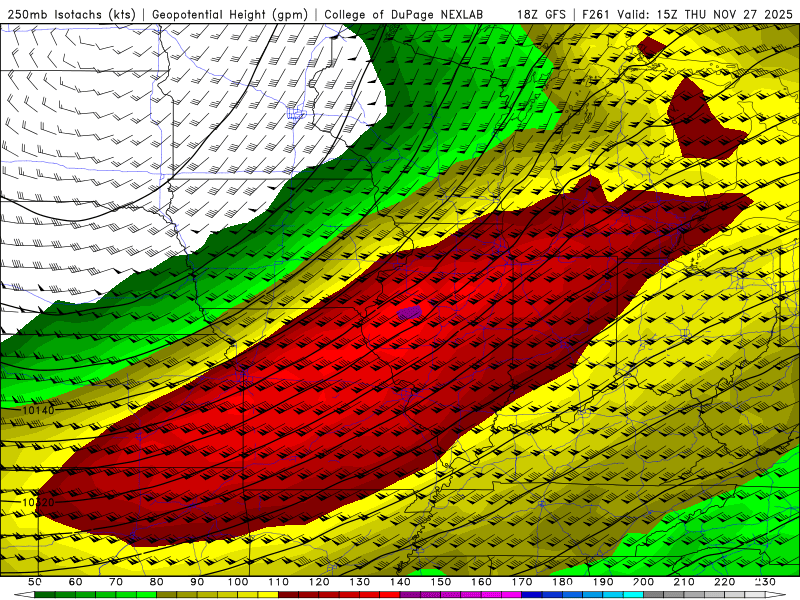The image size is (800, 600).
Task: Click the legend value '140'
Action: point(400,582)
